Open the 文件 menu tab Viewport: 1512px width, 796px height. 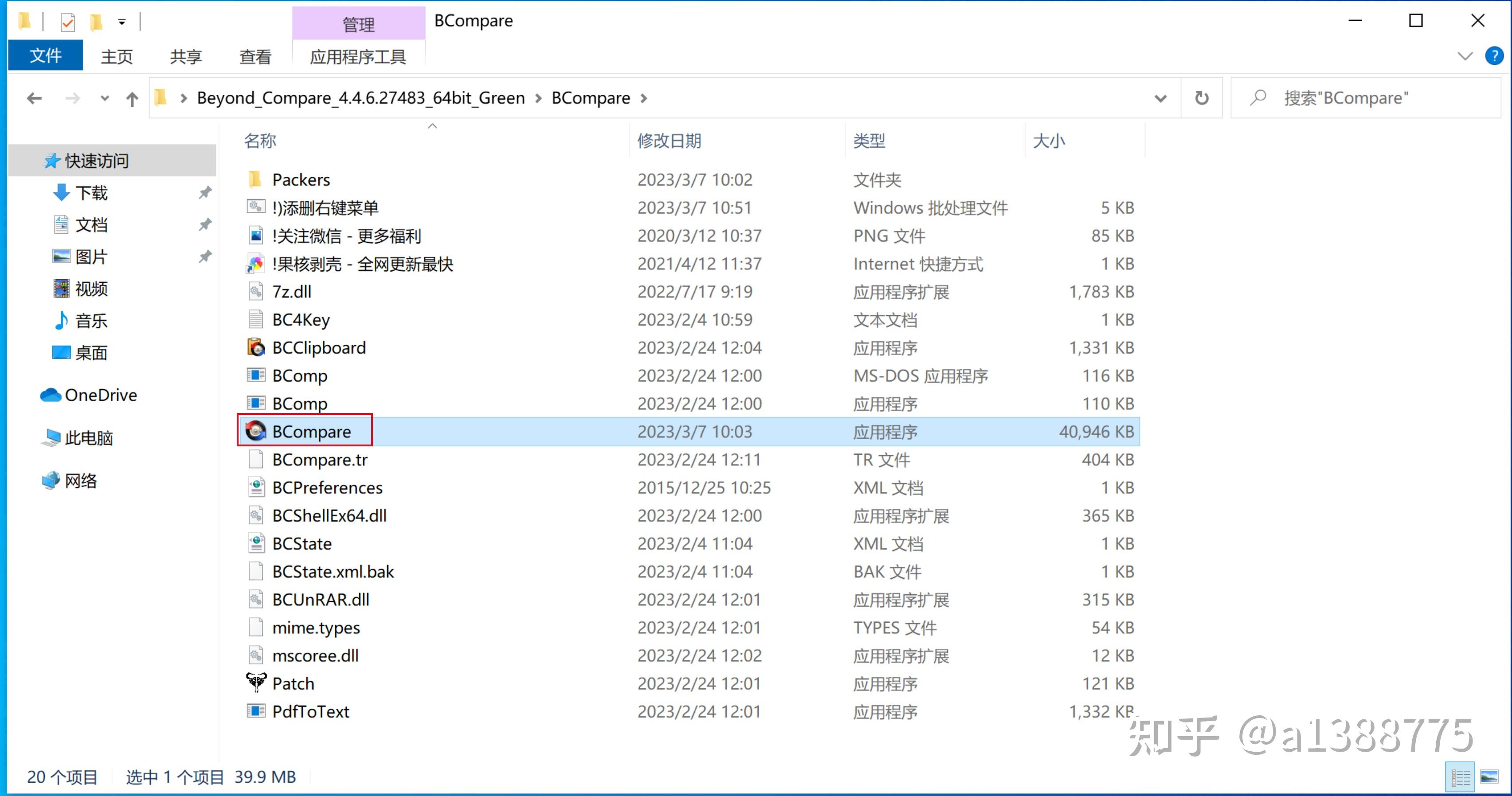(46, 56)
